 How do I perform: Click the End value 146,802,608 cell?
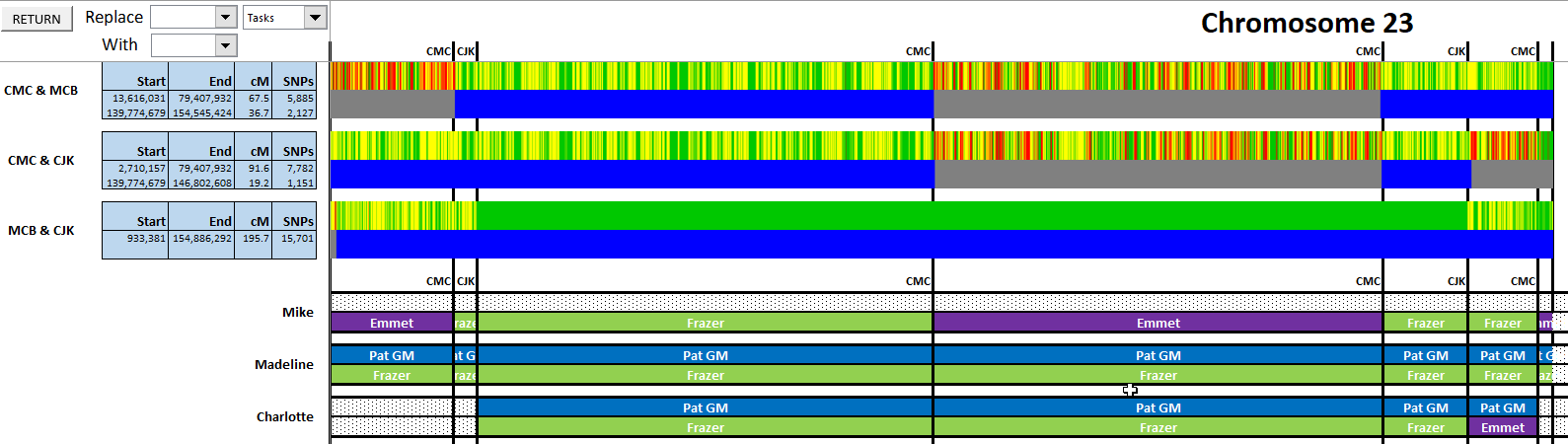[x=202, y=184]
